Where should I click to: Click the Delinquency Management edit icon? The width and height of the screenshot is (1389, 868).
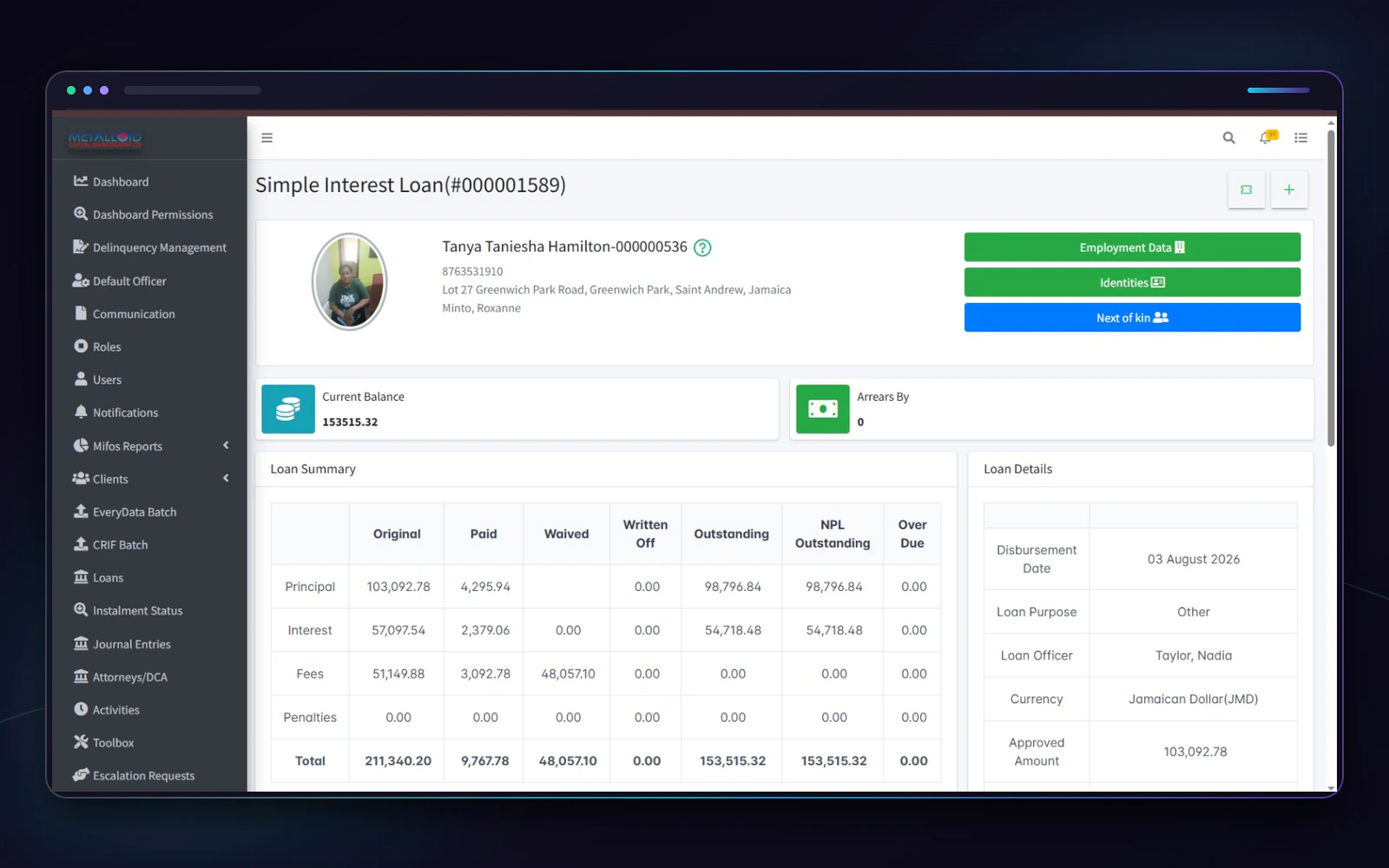point(81,247)
